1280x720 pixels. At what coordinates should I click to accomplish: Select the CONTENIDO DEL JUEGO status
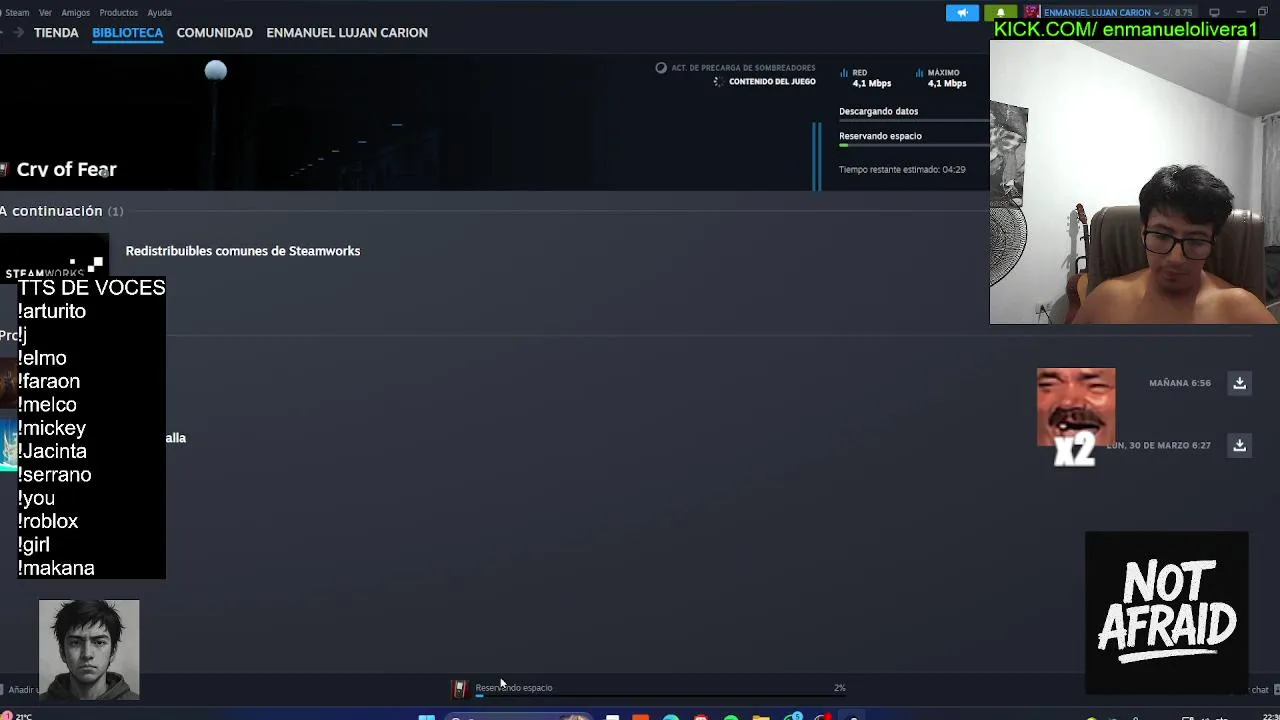[772, 82]
